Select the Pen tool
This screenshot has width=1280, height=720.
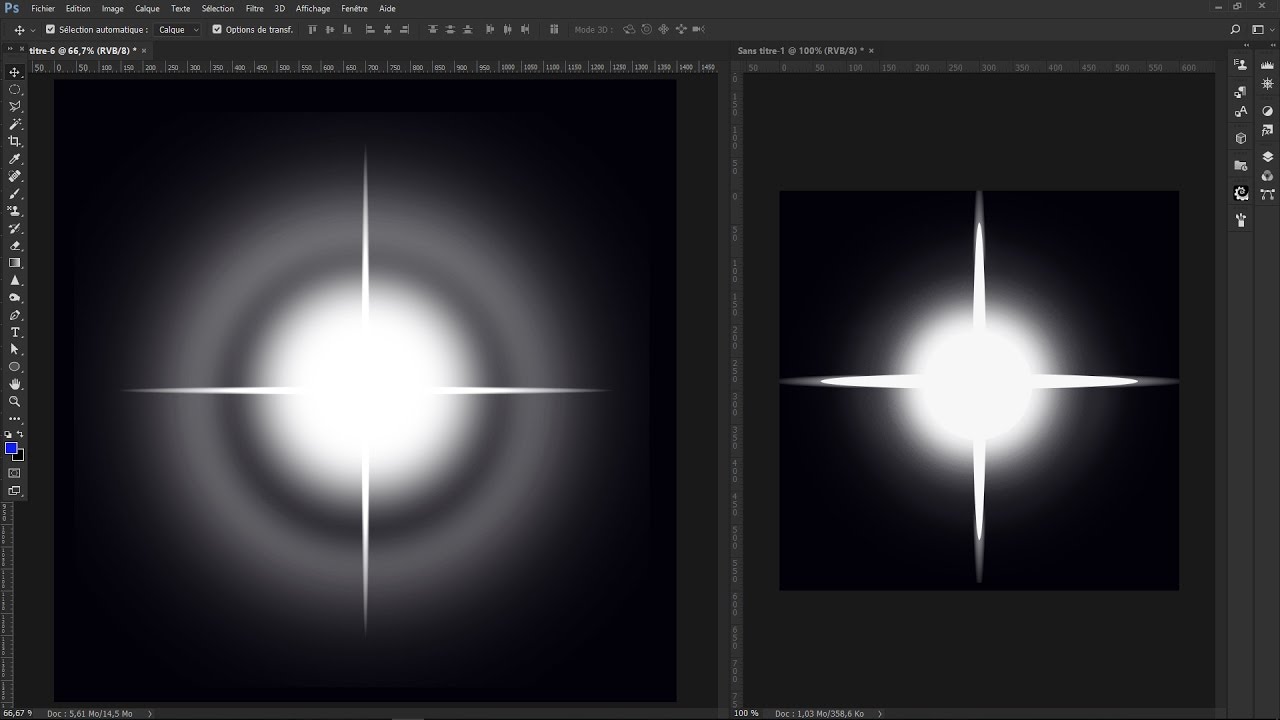point(15,315)
